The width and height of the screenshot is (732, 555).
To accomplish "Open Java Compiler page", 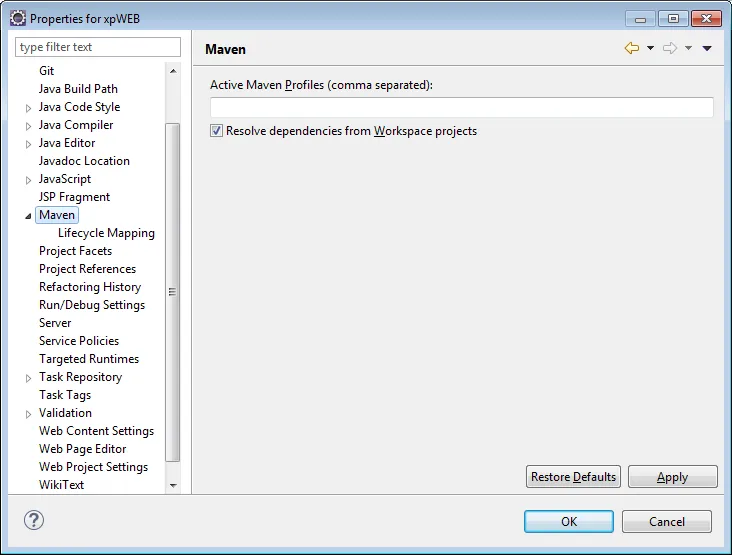I will (76, 125).
